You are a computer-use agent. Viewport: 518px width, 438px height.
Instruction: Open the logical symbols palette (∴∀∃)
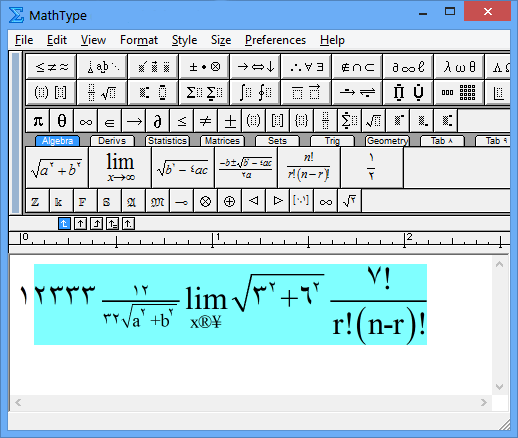(306, 67)
